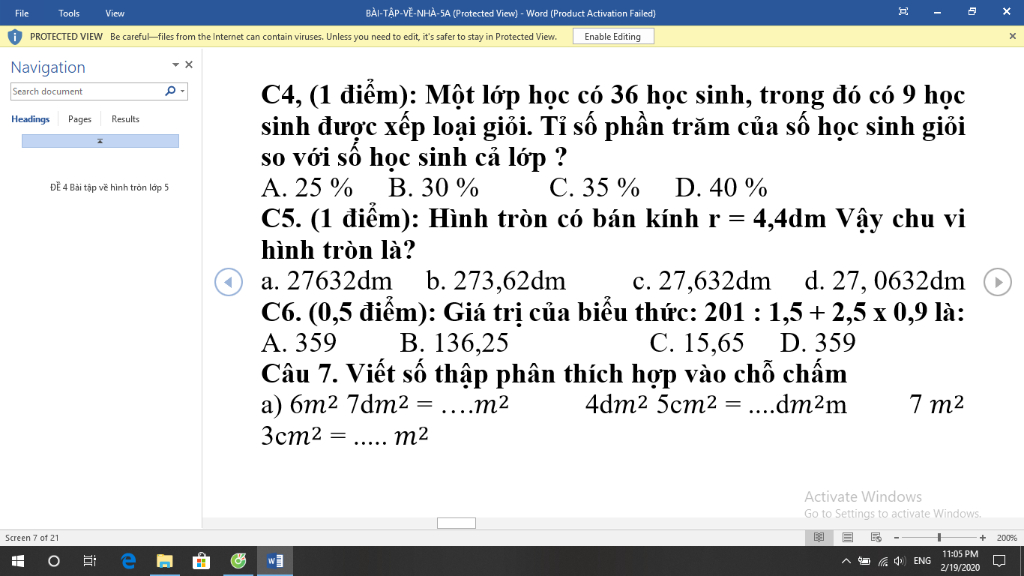Image resolution: width=1024 pixels, height=576 pixels.
Task: Click the battery tray icon
Action: [864, 561]
